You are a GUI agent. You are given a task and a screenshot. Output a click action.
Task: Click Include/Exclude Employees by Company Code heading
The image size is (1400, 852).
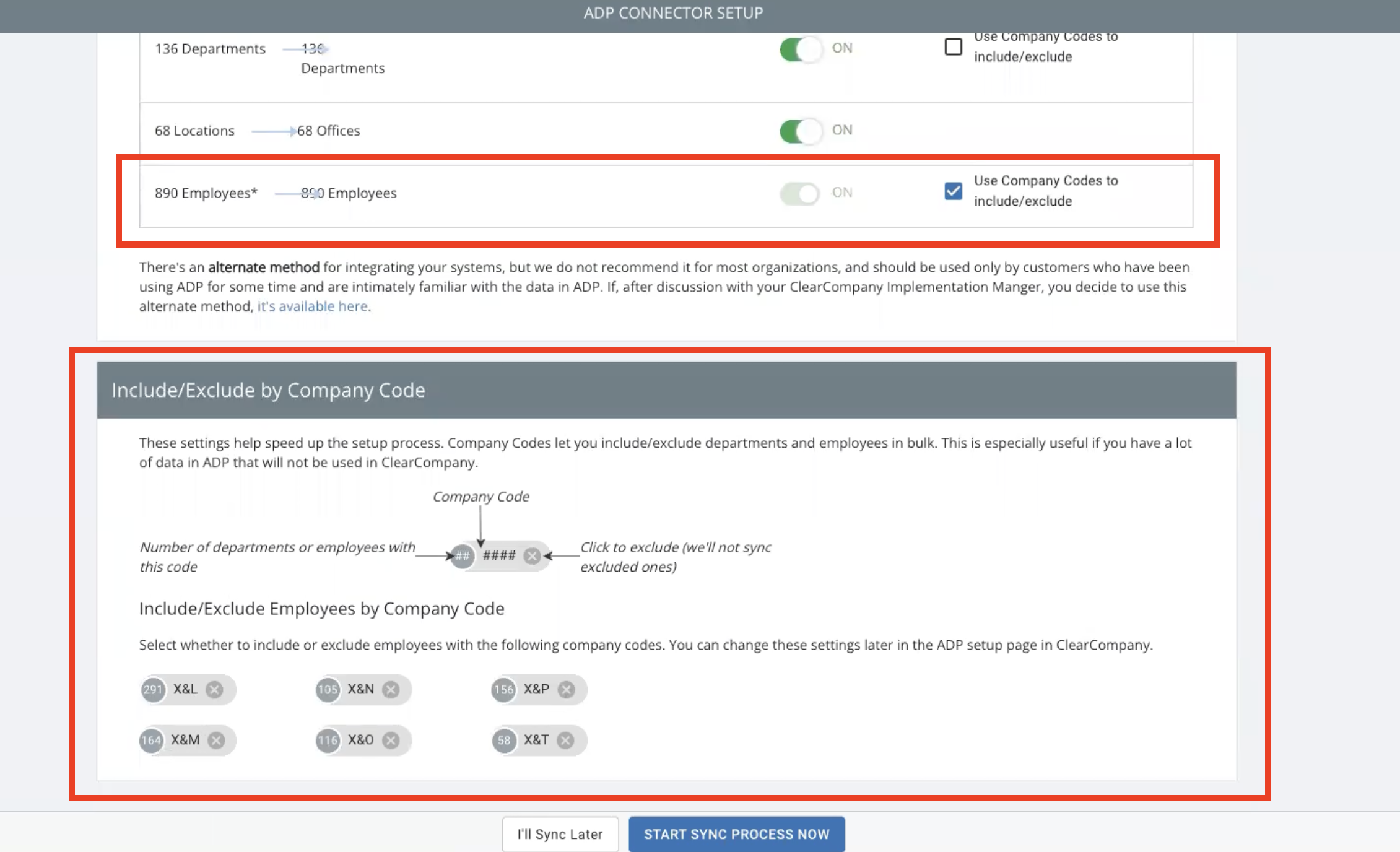(322, 609)
